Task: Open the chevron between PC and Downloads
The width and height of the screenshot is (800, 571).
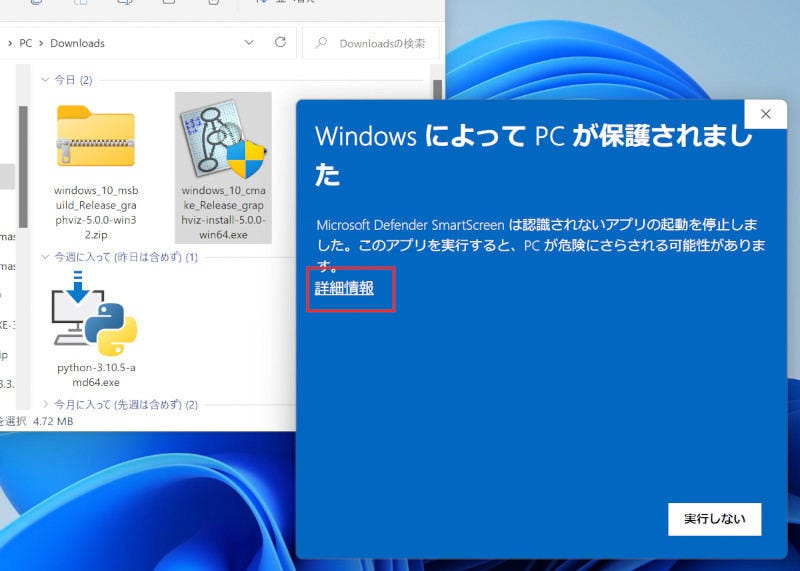Action: coord(41,43)
